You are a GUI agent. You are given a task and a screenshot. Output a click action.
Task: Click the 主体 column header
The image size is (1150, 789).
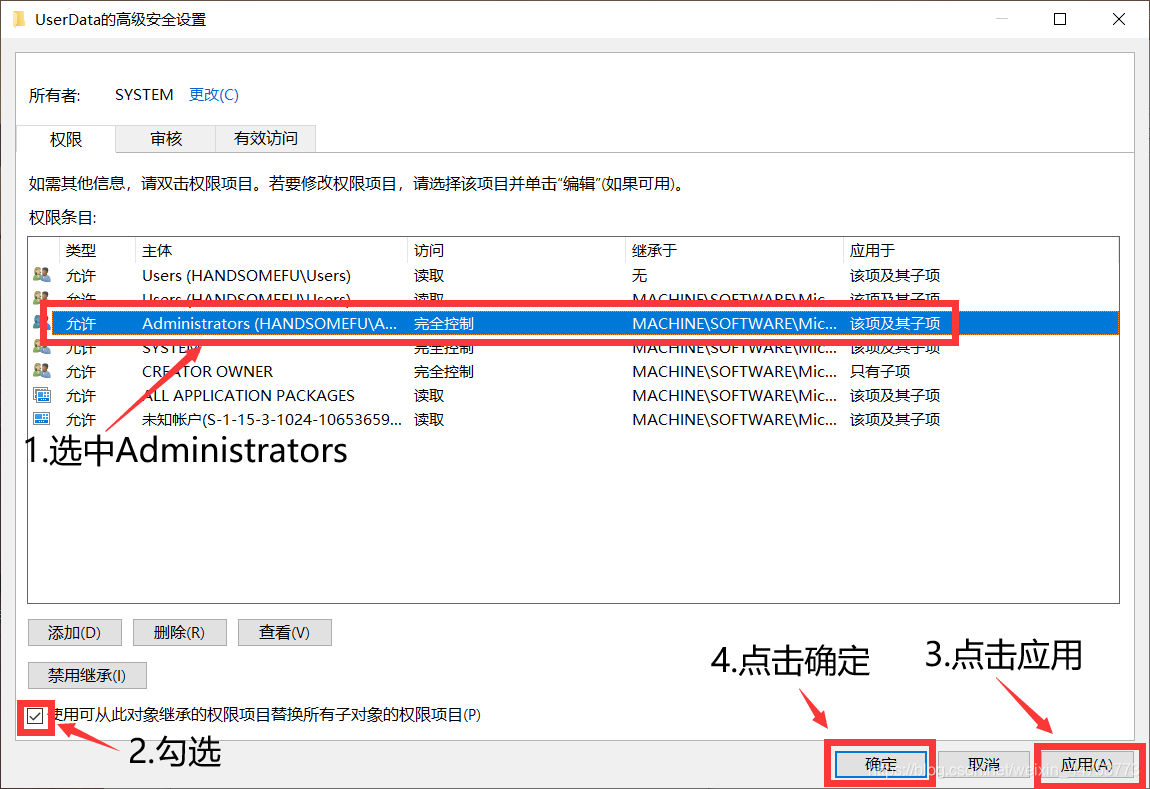pyautogui.click(x=160, y=250)
